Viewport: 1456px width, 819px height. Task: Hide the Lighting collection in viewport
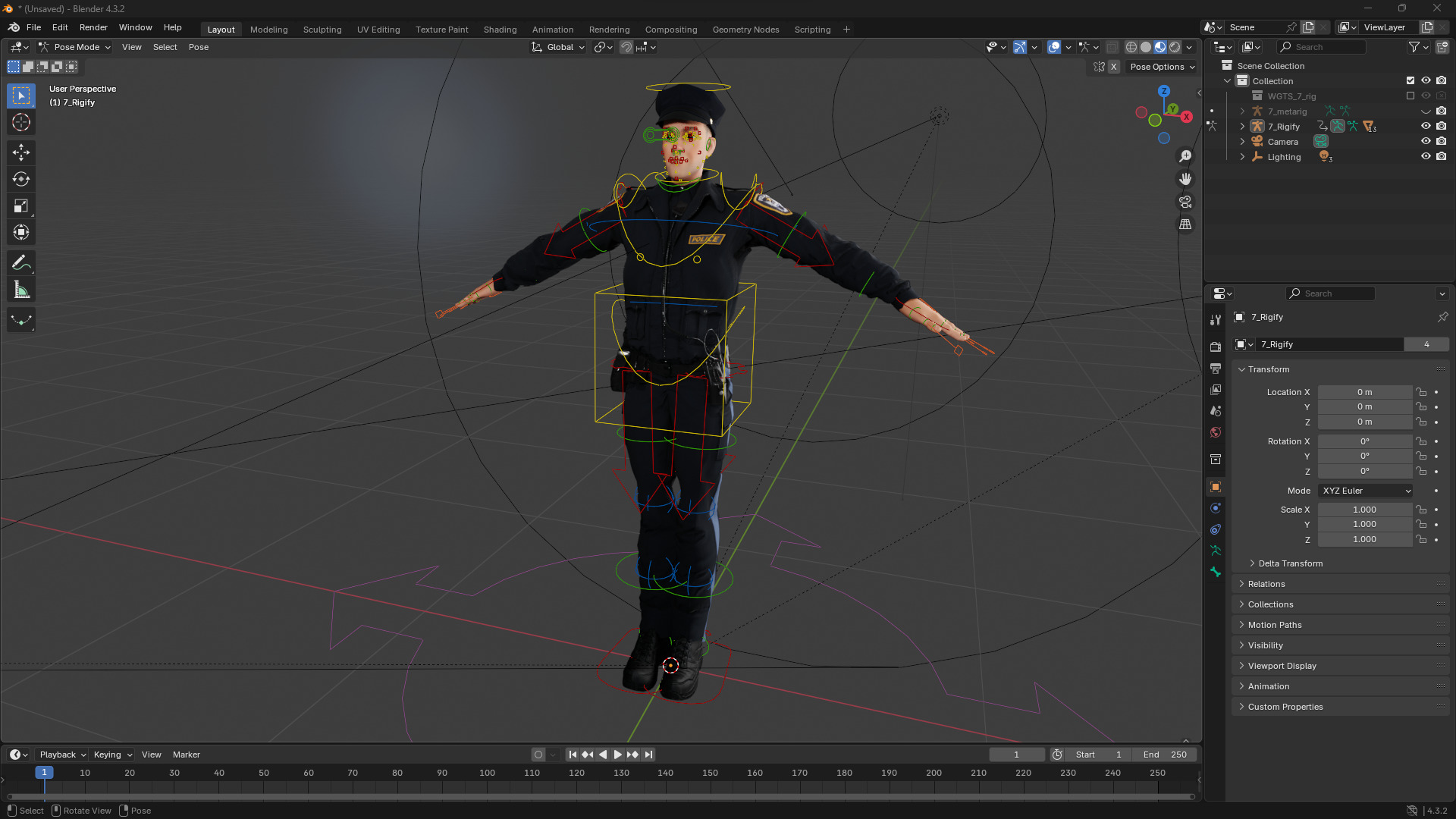(x=1426, y=157)
